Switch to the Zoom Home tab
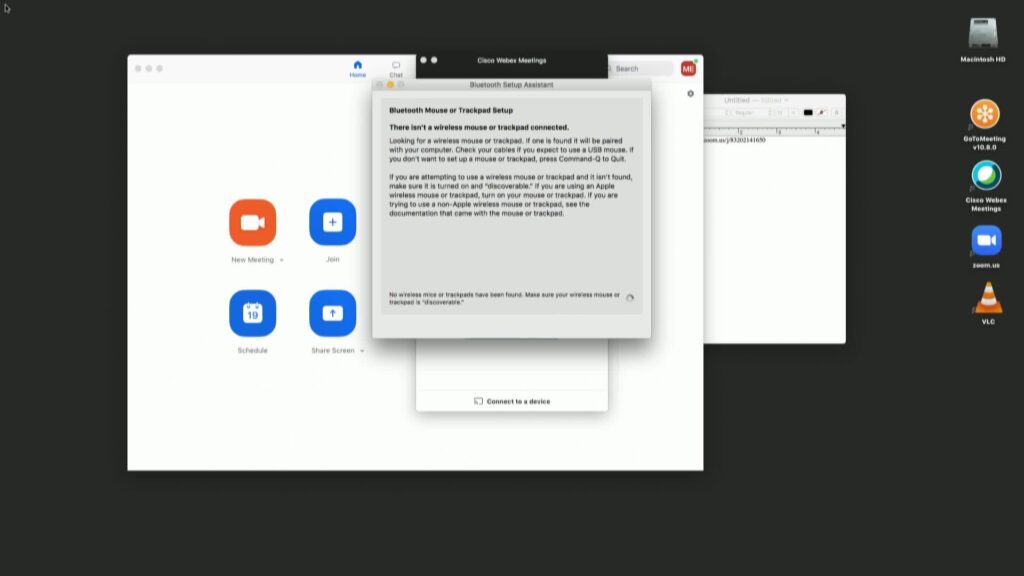The height and width of the screenshot is (576, 1024). pyautogui.click(x=357, y=69)
